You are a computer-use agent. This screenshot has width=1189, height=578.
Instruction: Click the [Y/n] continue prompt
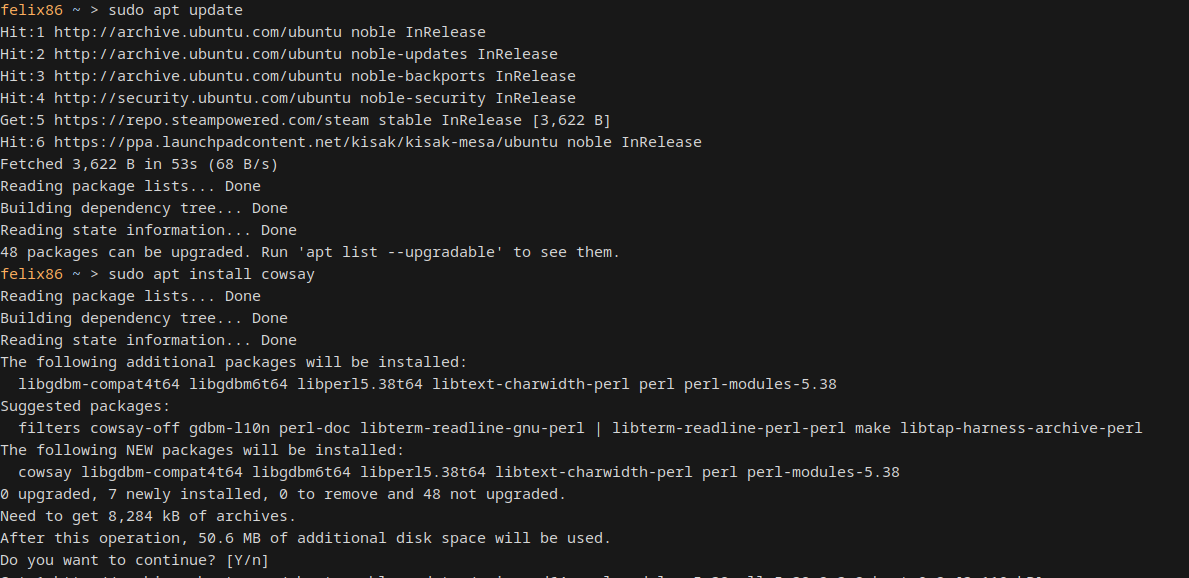point(247,560)
